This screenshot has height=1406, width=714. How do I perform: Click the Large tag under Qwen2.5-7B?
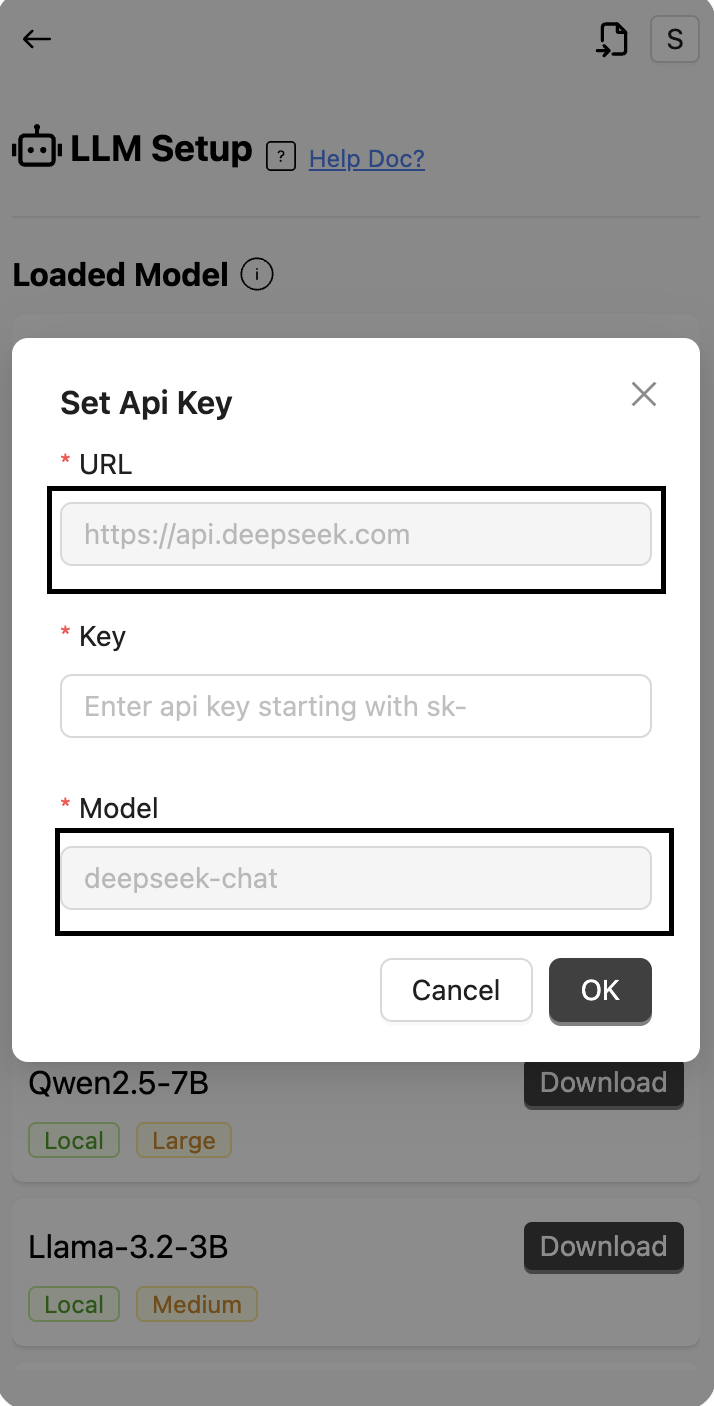tap(184, 1141)
